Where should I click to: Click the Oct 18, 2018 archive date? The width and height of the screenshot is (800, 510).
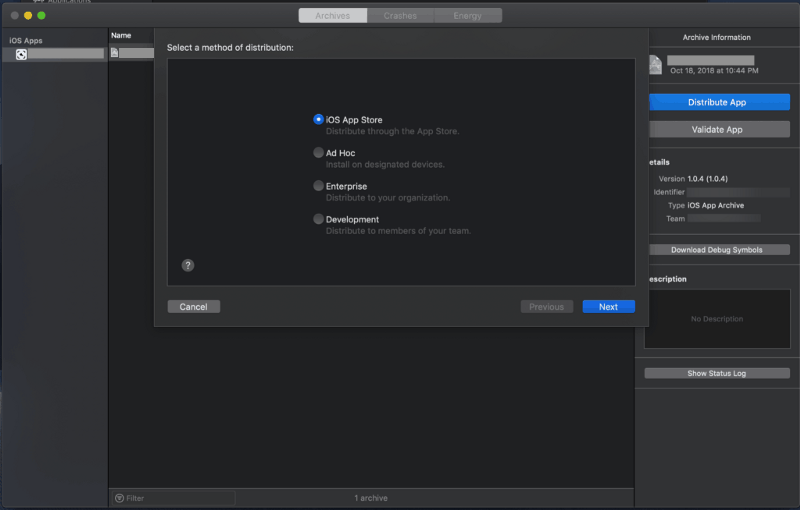714,70
